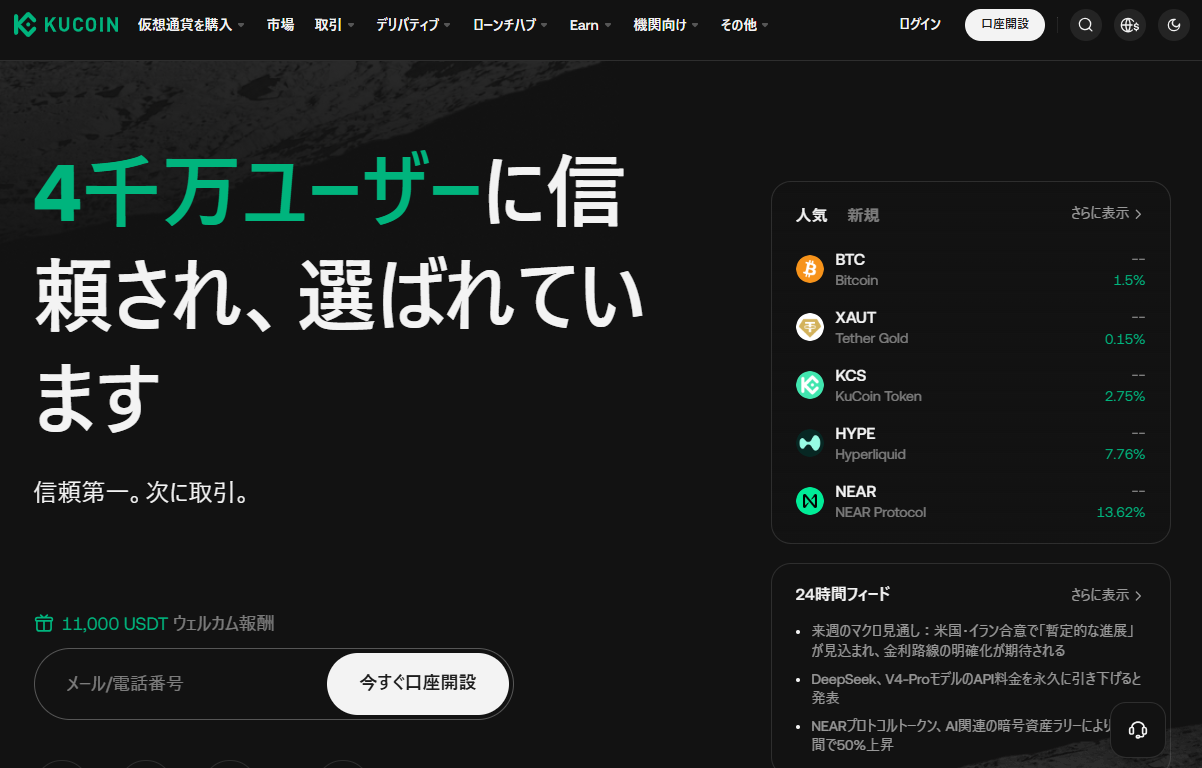Click the 24時間フィード heading
The height and width of the screenshot is (768, 1202).
point(843,594)
